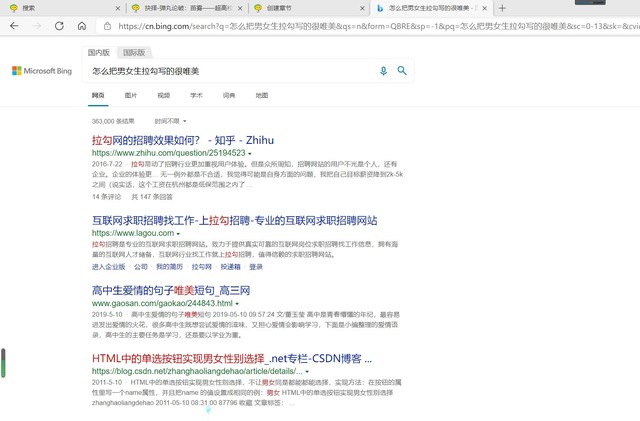
Task: Click the Bing search magnifier icon
Action: pos(402,71)
